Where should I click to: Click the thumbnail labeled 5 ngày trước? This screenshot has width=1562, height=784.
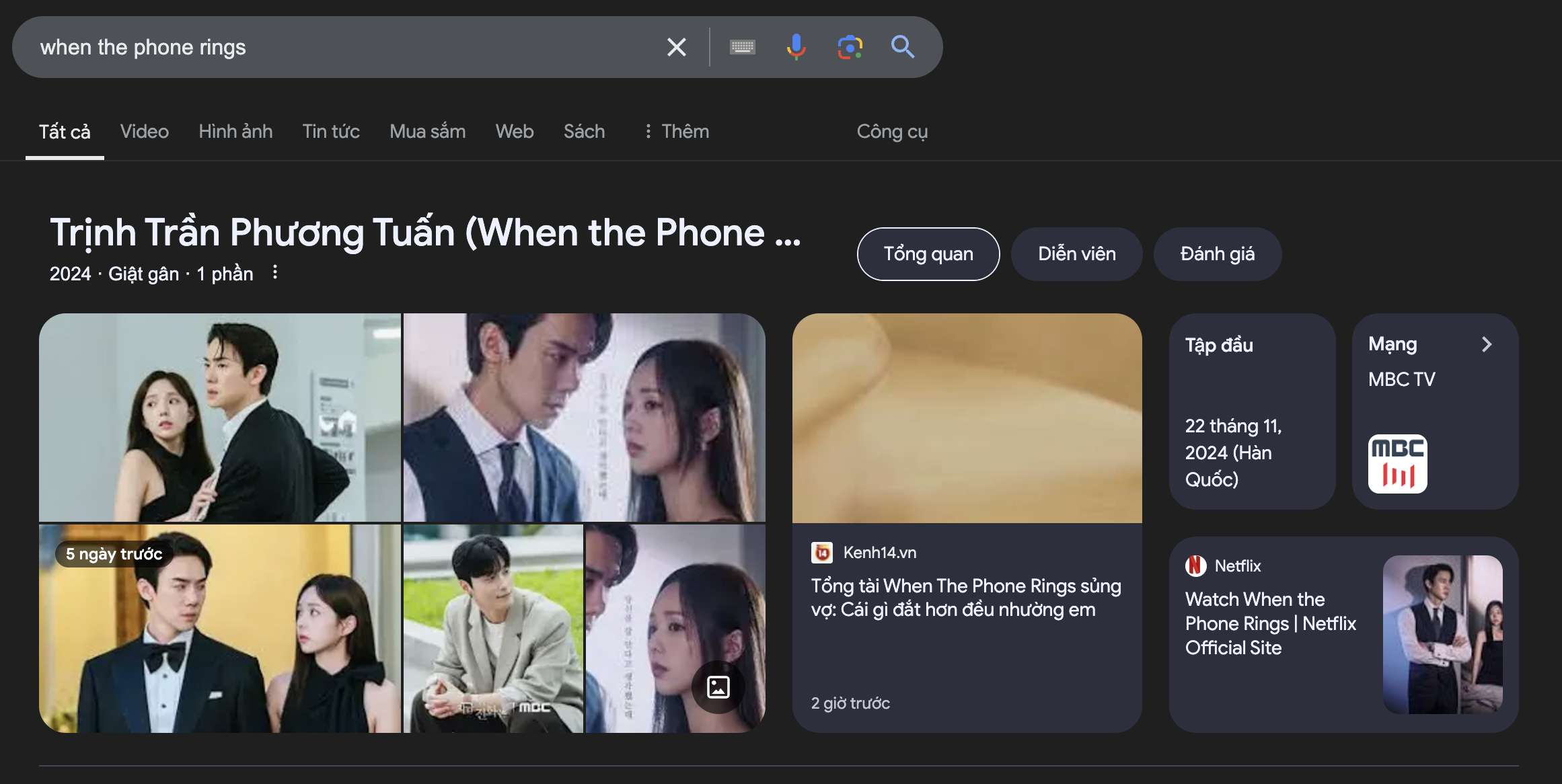[220, 628]
